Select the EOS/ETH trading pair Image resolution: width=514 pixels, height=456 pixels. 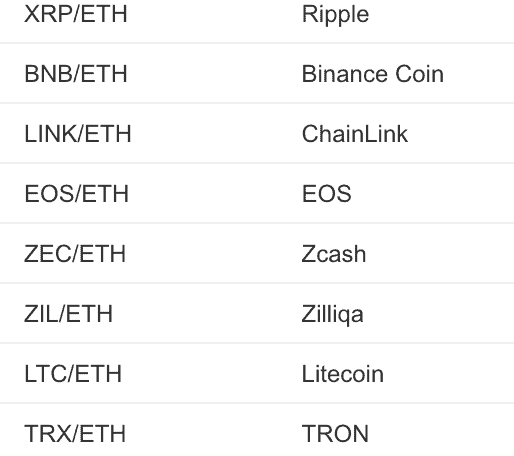(76, 194)
